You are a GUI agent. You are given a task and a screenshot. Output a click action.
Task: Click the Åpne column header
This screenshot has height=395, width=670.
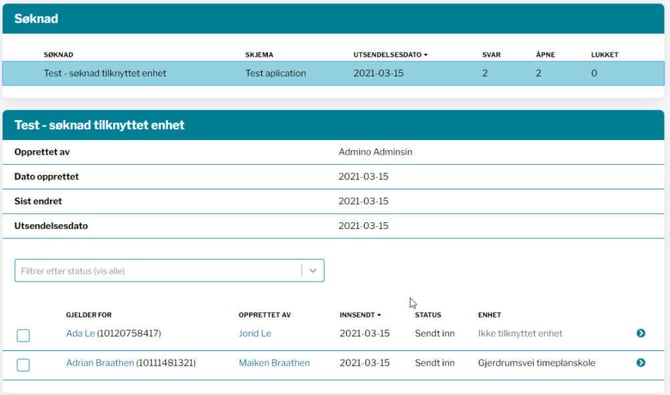[x=545, y=55]
